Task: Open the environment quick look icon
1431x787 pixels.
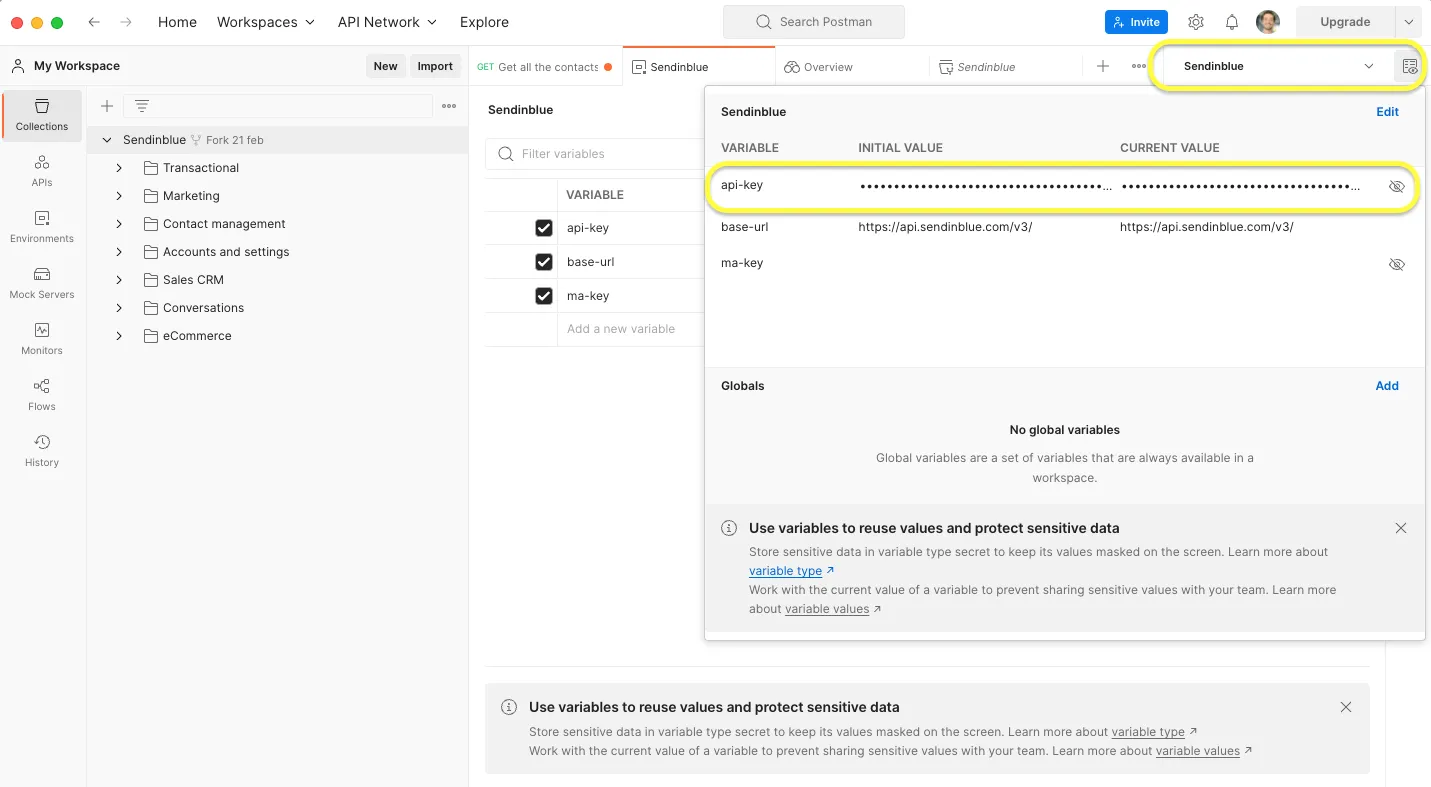Action: tap(1410, 66)
